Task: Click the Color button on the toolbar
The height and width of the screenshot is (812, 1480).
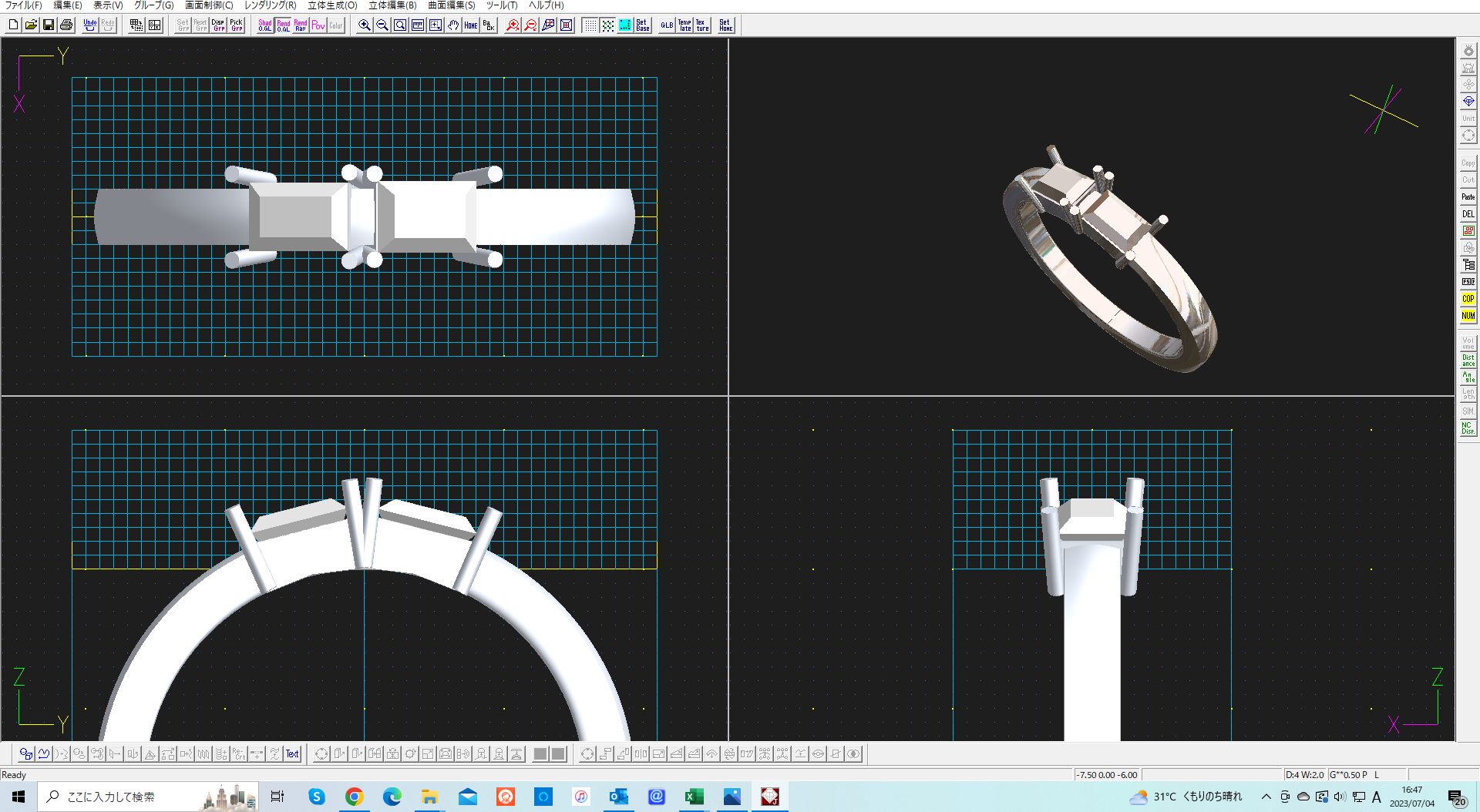Action: (x=335, y=25)
